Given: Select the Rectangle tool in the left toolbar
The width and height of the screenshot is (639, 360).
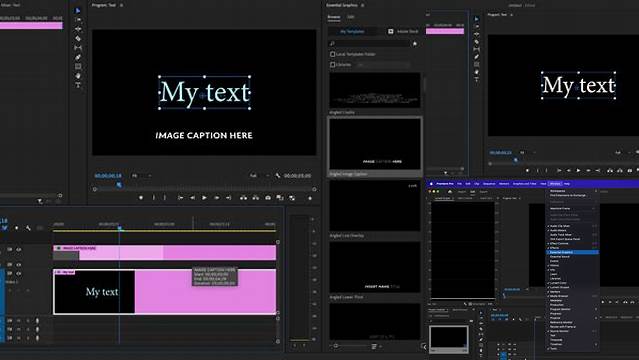Looking at the screenshot, I should (x=78, y=66).
